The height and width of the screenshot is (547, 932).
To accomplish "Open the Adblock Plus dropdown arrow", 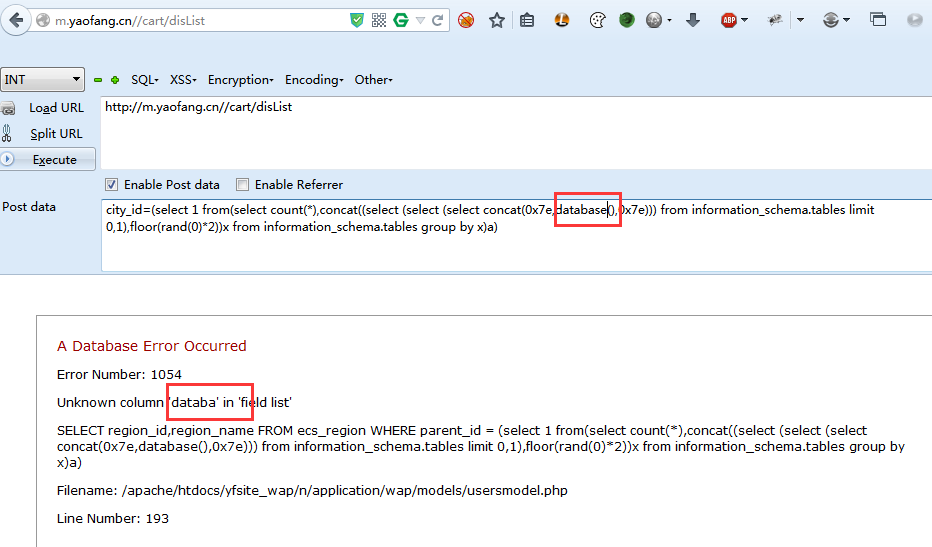I will [x=744, y=21].
